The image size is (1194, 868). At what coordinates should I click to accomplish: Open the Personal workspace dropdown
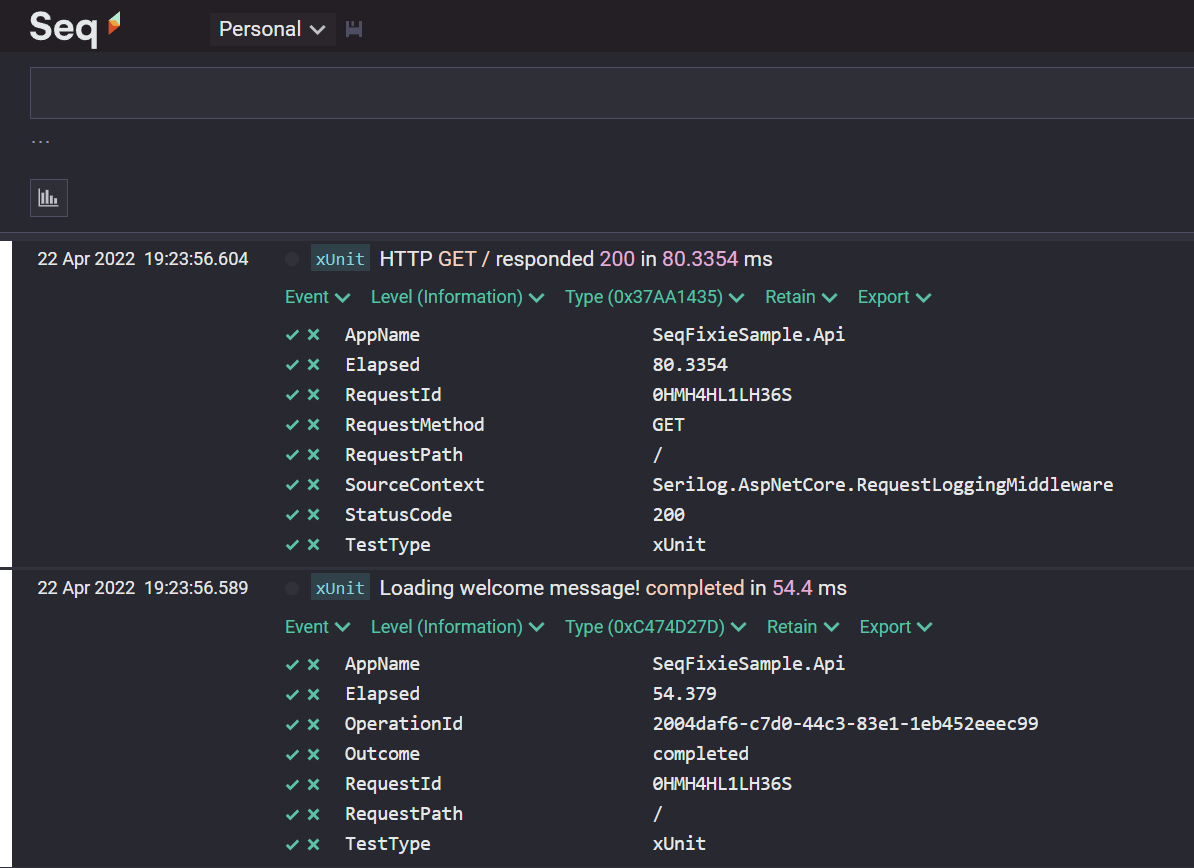coord(272,29)
